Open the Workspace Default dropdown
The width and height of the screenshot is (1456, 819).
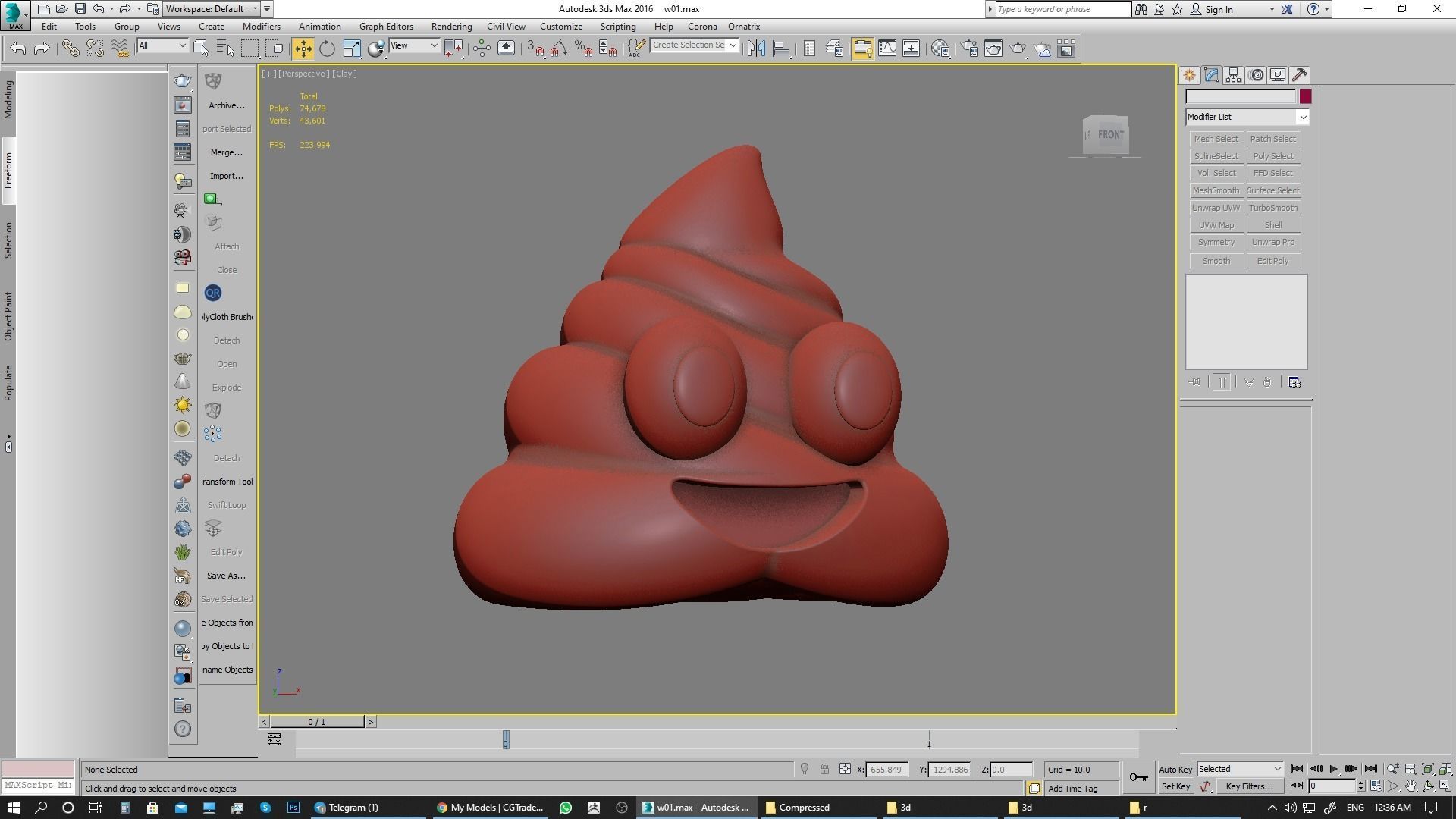pos(211,9)
